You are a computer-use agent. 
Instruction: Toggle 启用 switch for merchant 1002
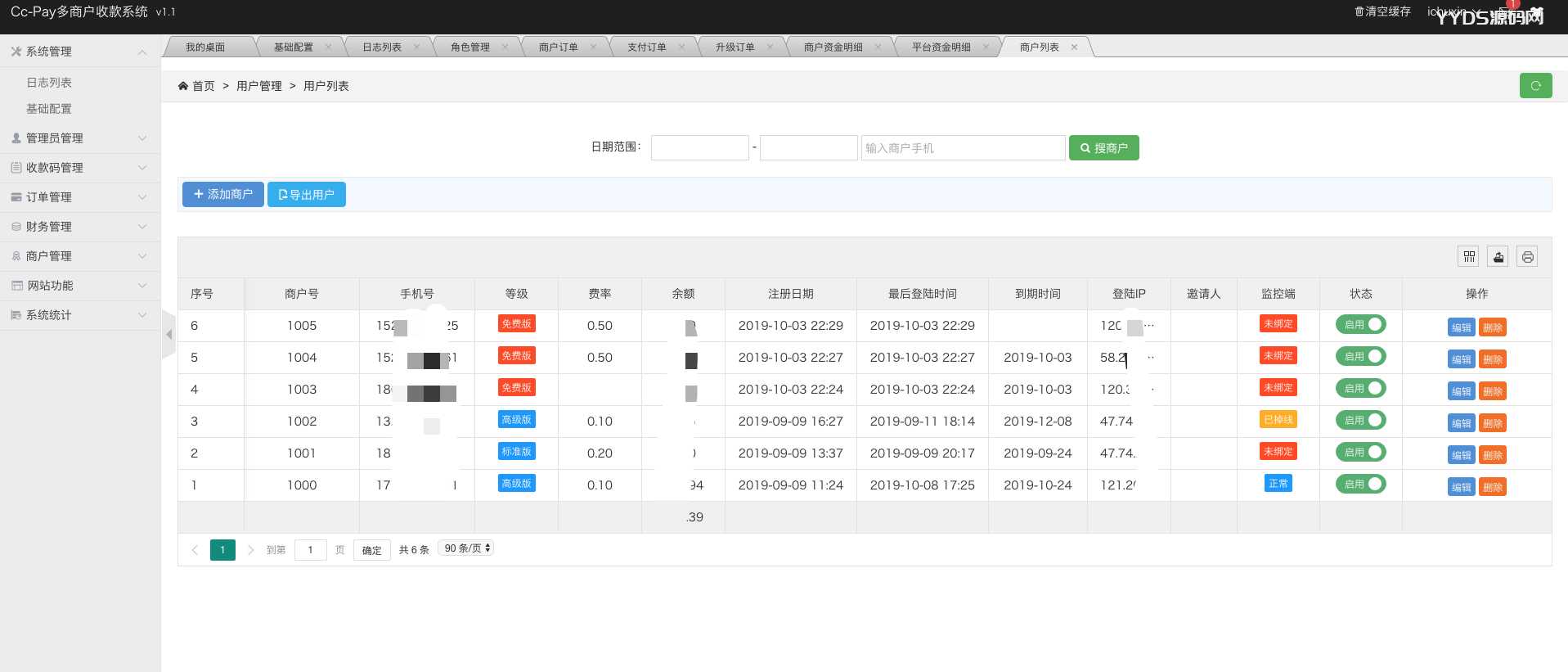[x=1361, y=421]
